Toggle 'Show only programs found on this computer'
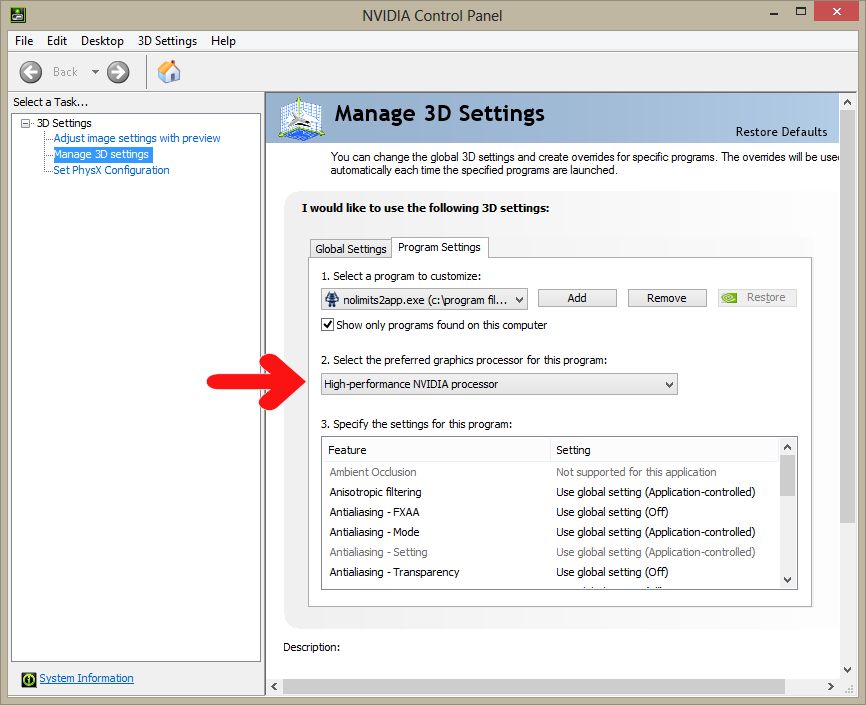866x705 pixels. tap(328, 325)
